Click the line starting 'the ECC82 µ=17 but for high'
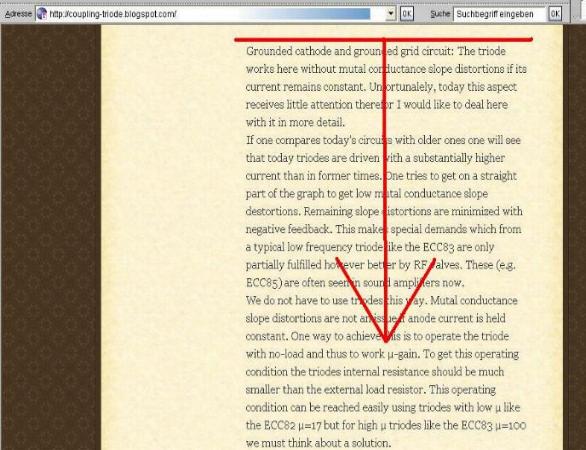Viewport: 586px width, 450px height. 386,425
